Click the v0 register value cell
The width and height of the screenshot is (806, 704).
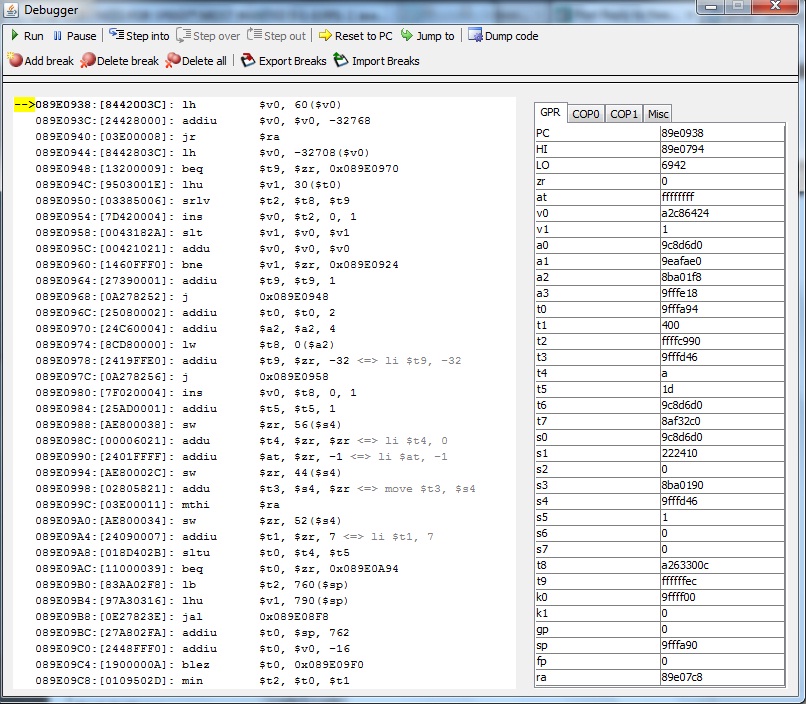(721, 212)
